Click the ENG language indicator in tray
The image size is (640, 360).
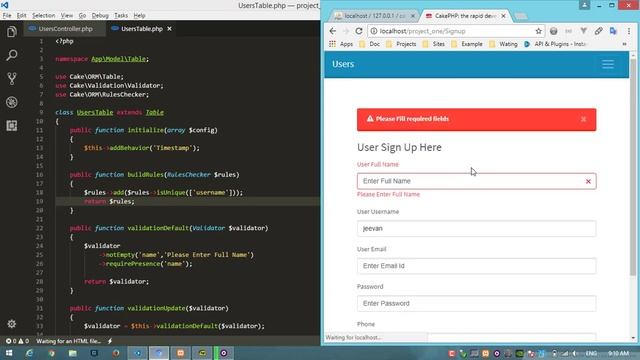click(x=591, y=353)
